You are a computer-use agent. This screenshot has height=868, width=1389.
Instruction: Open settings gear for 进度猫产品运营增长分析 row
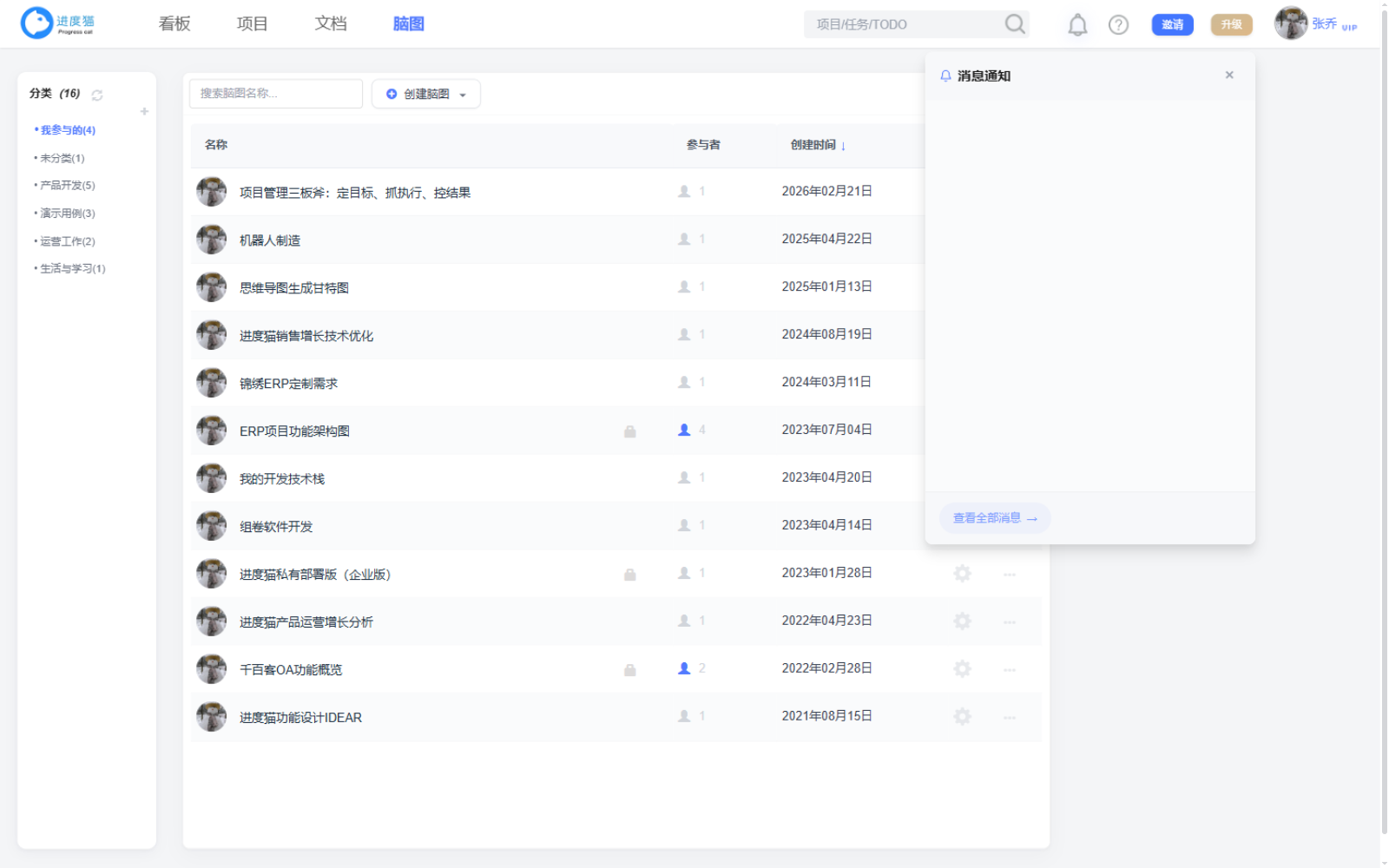(962, 621)
